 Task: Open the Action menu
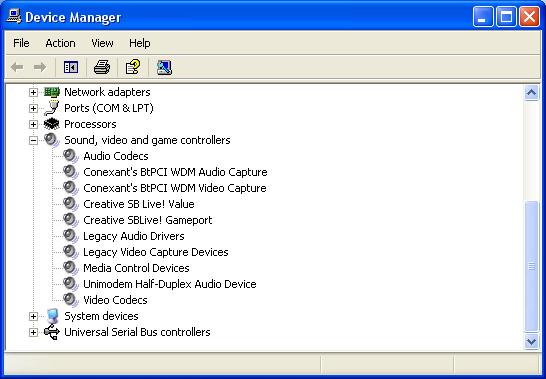point(60,43)
